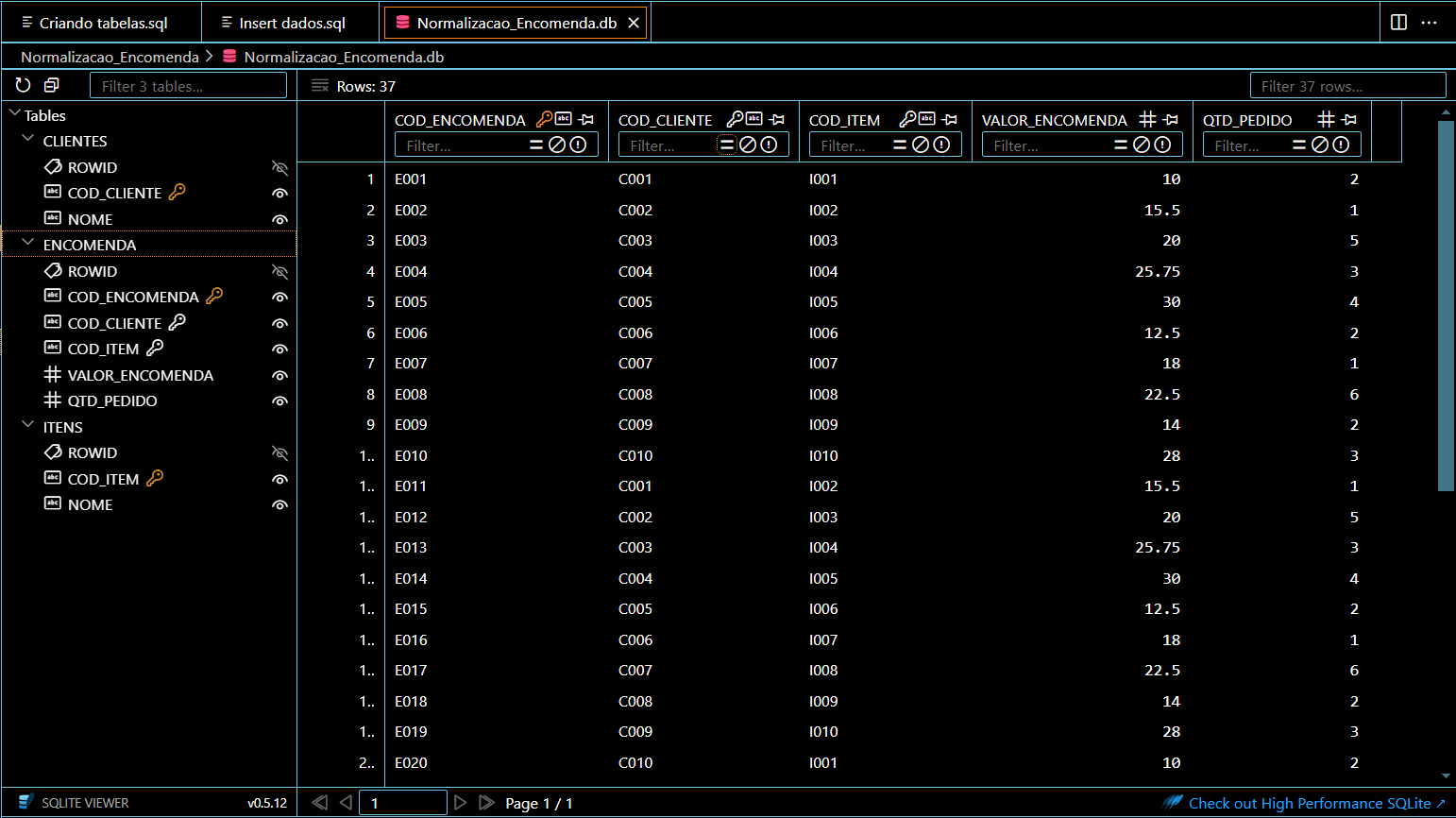The width and height of the screenshot is (1456, 818).
Task: Collapse the CLIENTES table node
Action: pos(27,140)
